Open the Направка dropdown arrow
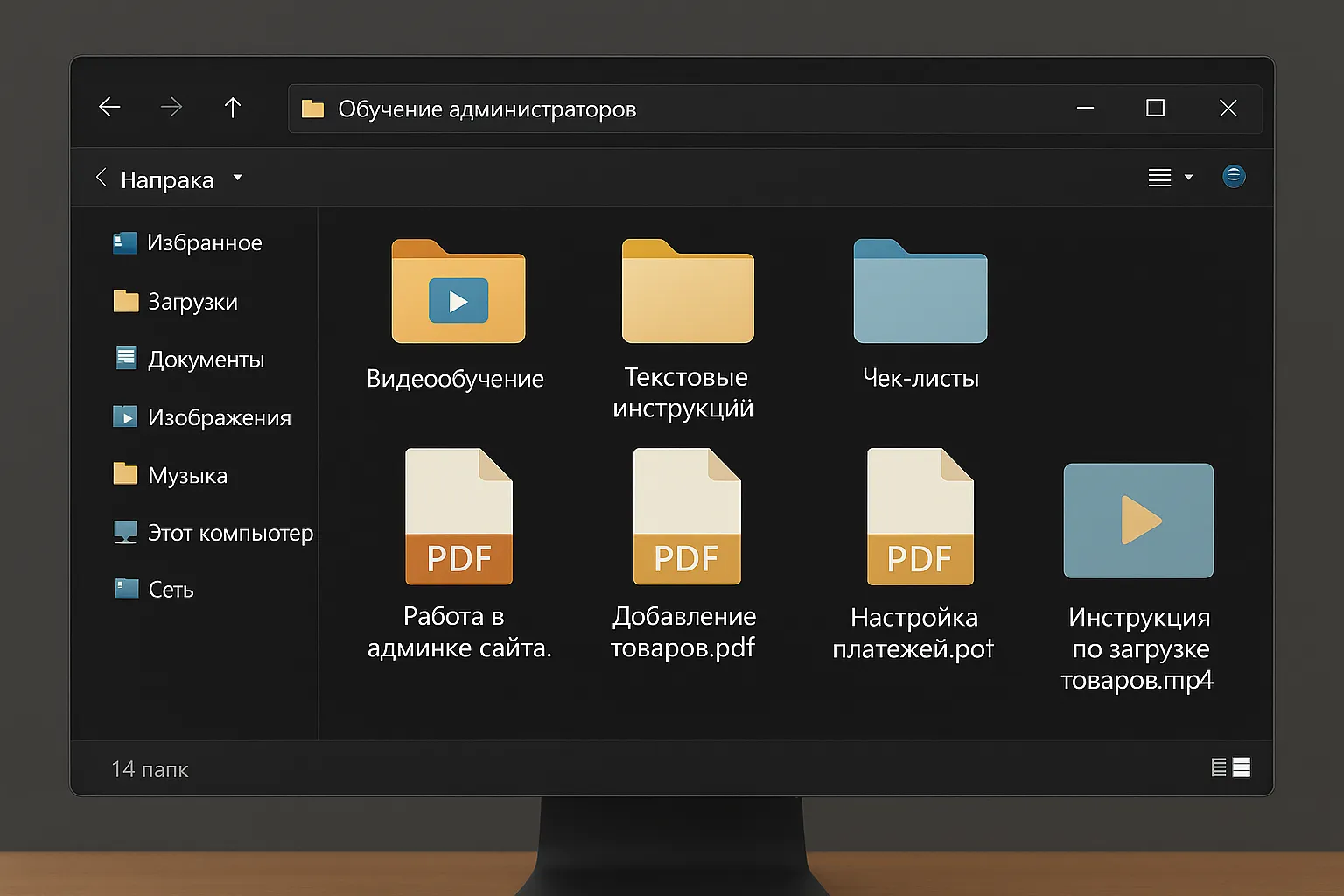 pos(237,178)
